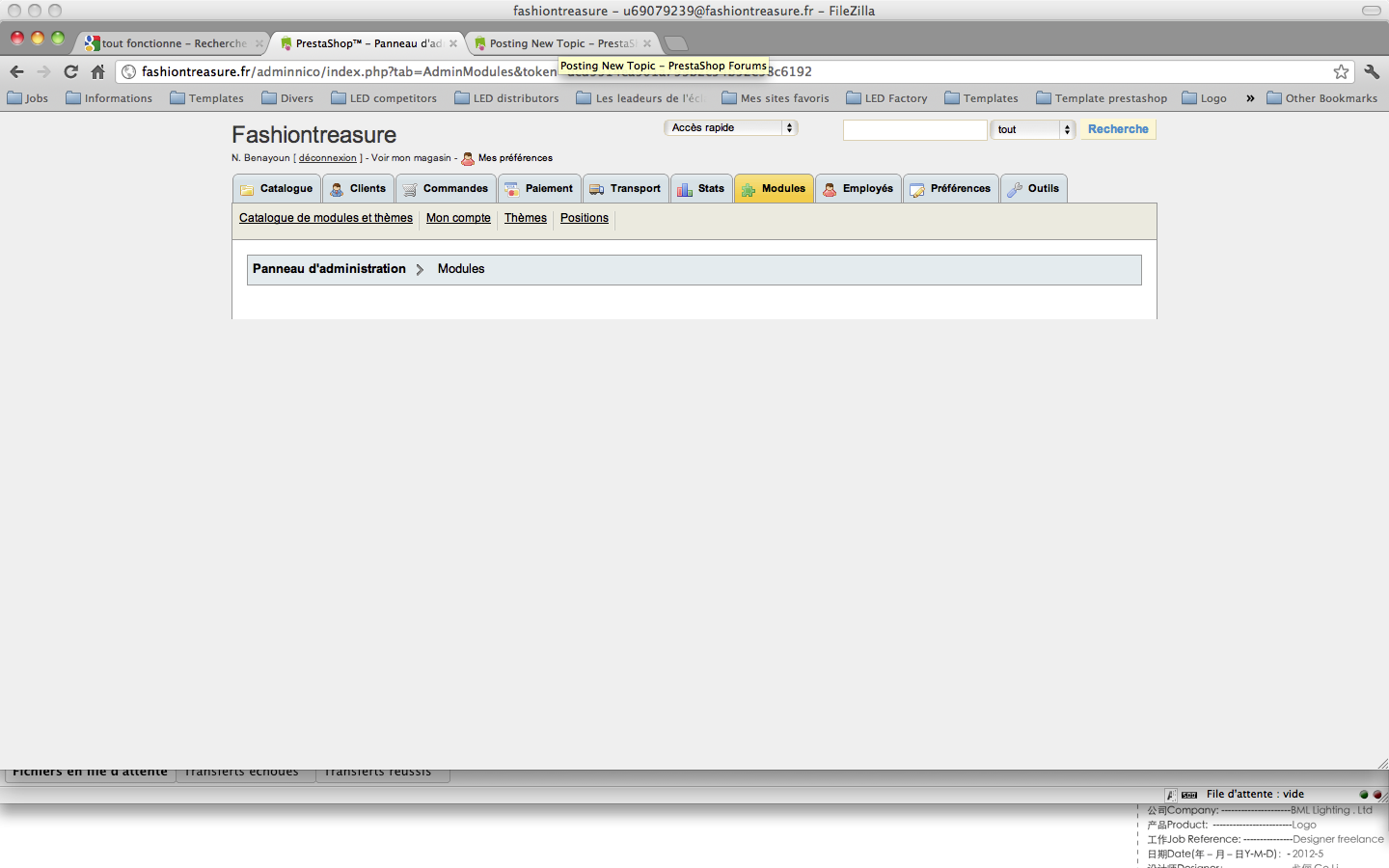Open the Mon compte submenu link
Viewport: 1389px width, 868px height.
pos(458,218)
